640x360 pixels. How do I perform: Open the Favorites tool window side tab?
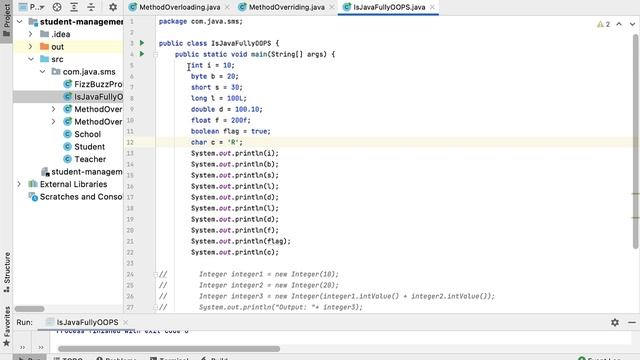tap(7, 327)
